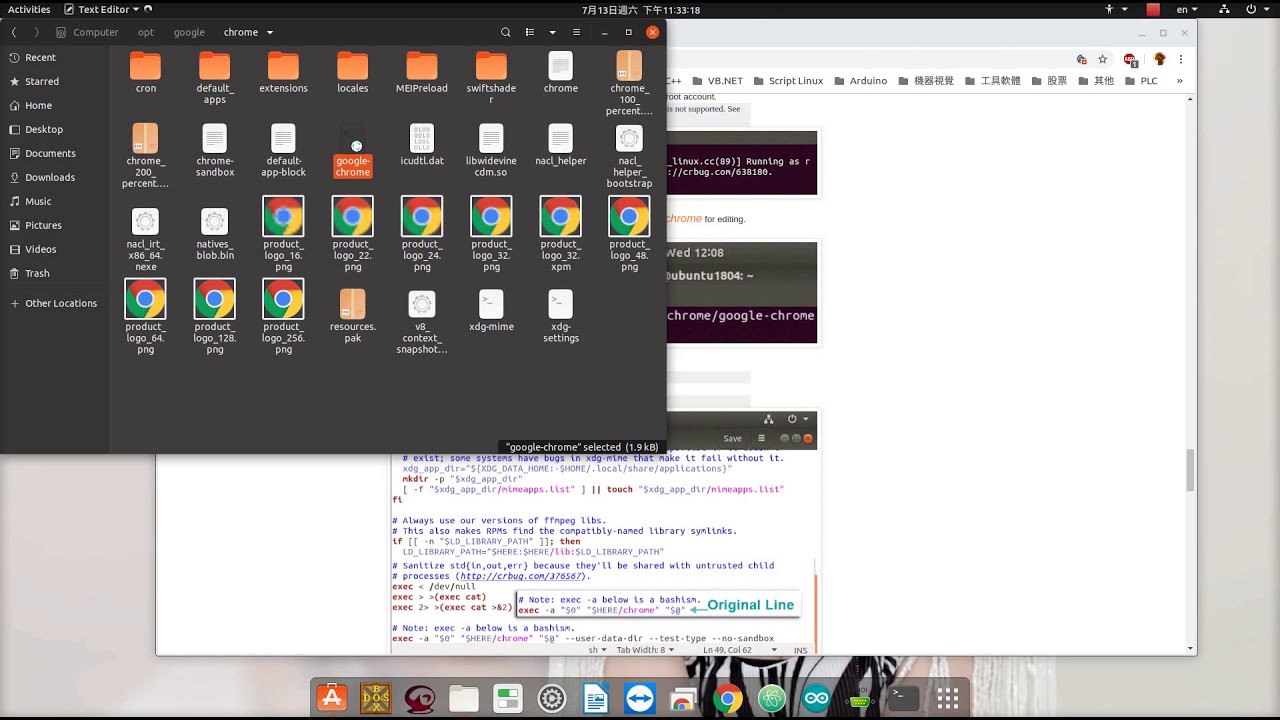Select the default_apps folder
Viewport: 1280px width, 720px height.
[215, 78]
